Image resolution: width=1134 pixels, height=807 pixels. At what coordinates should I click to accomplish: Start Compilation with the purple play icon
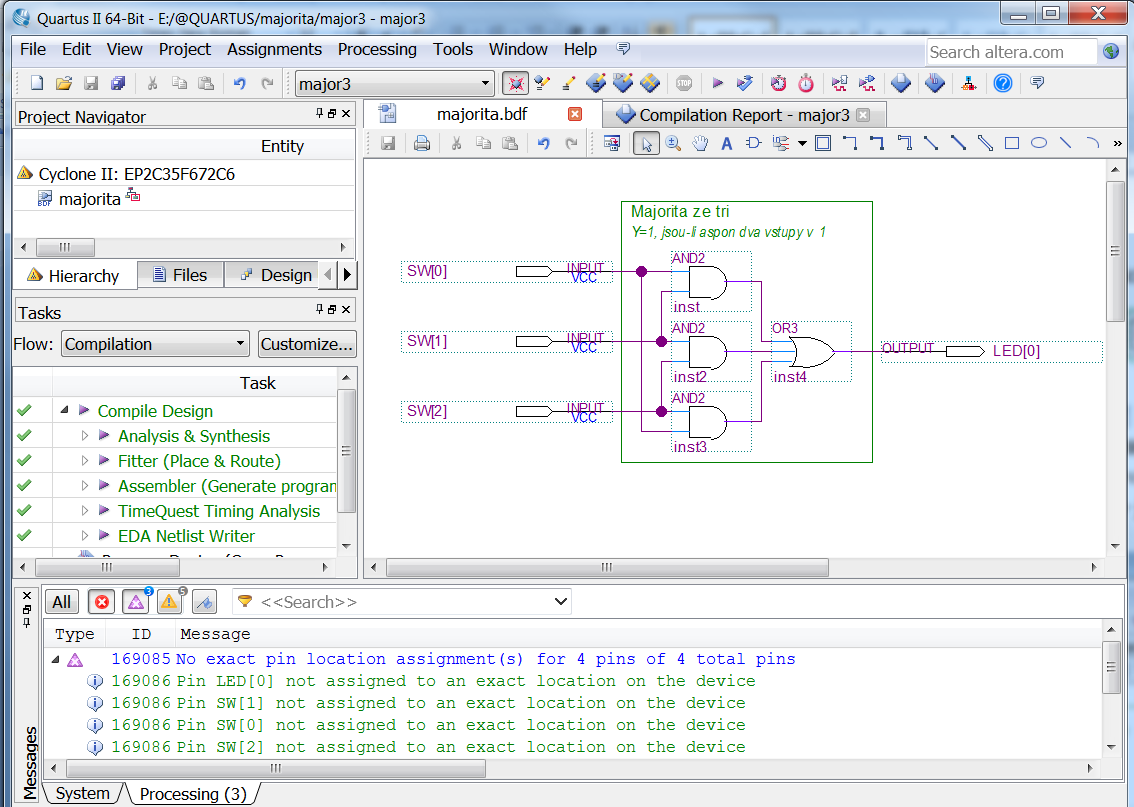pos(717,83)
